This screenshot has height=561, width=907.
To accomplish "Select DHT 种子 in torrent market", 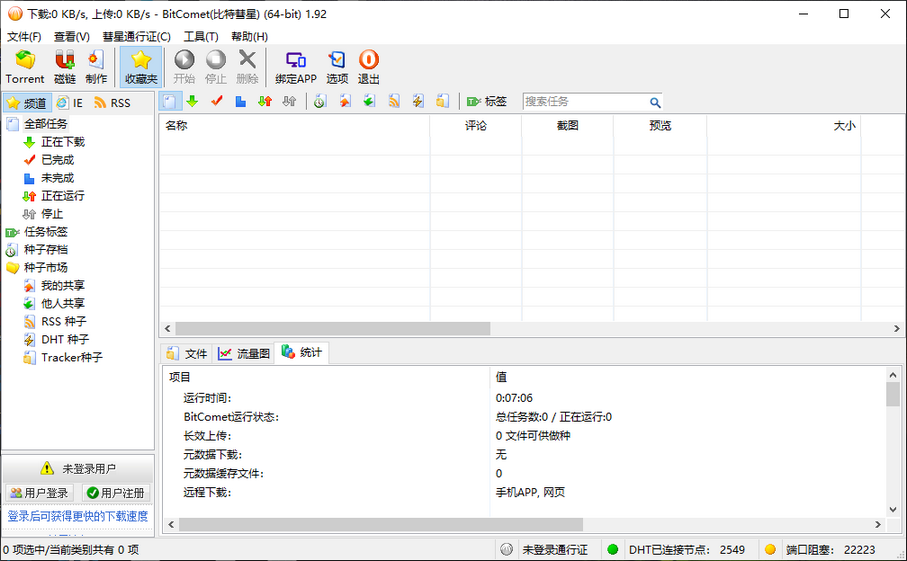I will (x=64, y=339).
